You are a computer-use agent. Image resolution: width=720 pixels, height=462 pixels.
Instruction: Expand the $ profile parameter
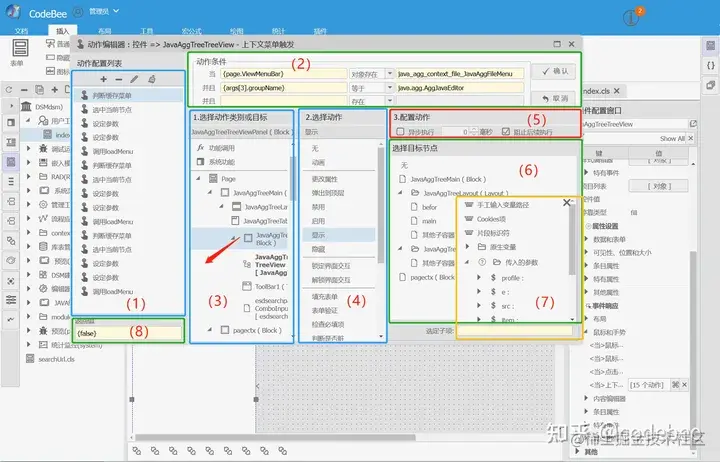point(479,278)
